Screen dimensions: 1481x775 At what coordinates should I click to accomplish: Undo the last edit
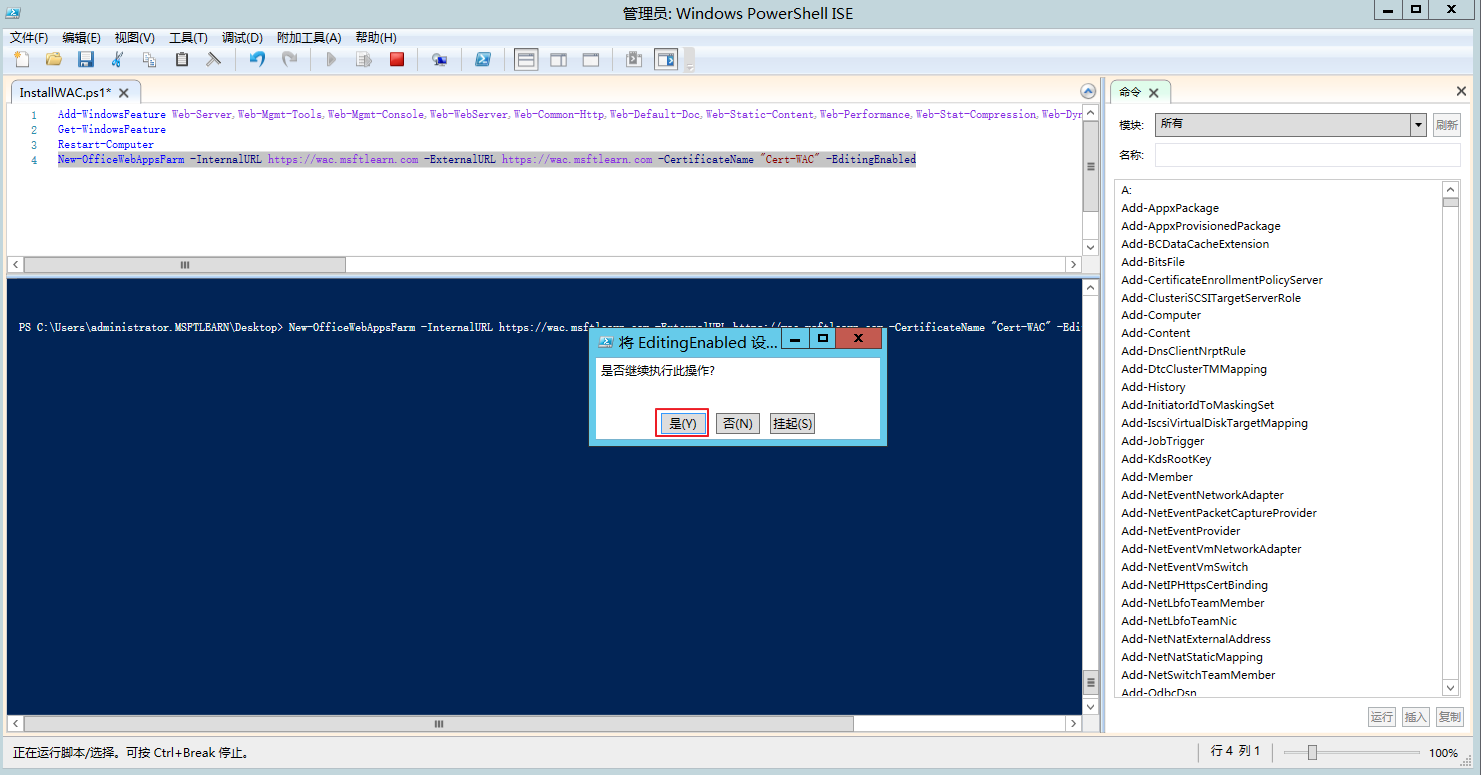257,59
